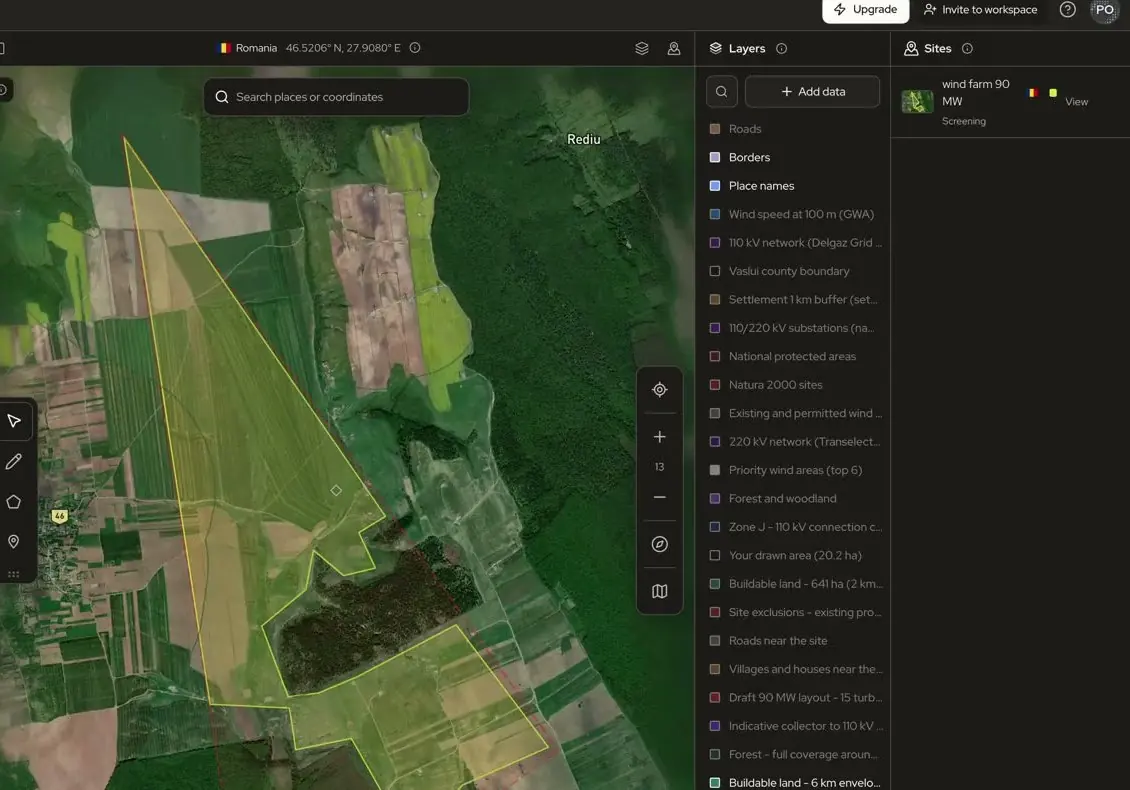Toggle Villages and houses near layer
The height and width of the screenshot is (790, 1130).
(x=715, y=669)
